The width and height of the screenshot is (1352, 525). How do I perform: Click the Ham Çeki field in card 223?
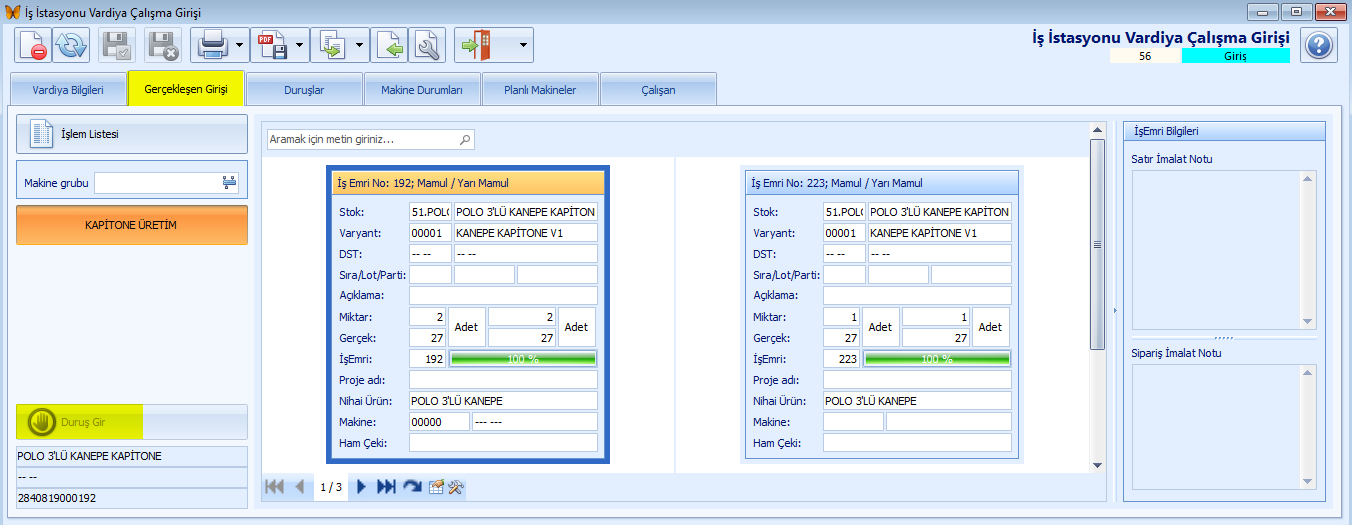click(917, 443)
